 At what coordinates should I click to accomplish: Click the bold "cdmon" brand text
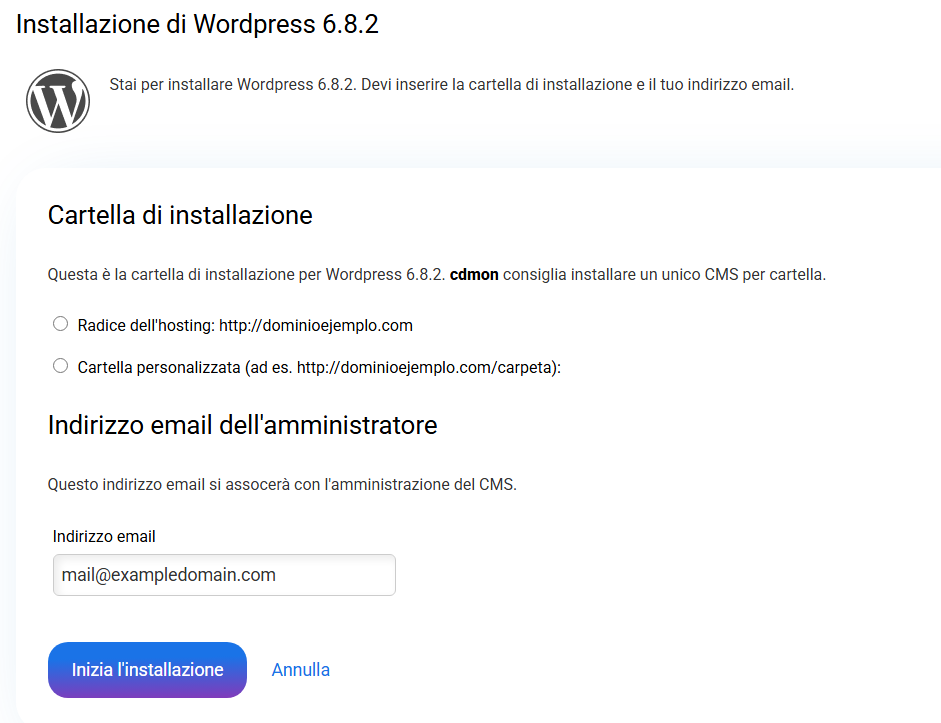point(474,274)
